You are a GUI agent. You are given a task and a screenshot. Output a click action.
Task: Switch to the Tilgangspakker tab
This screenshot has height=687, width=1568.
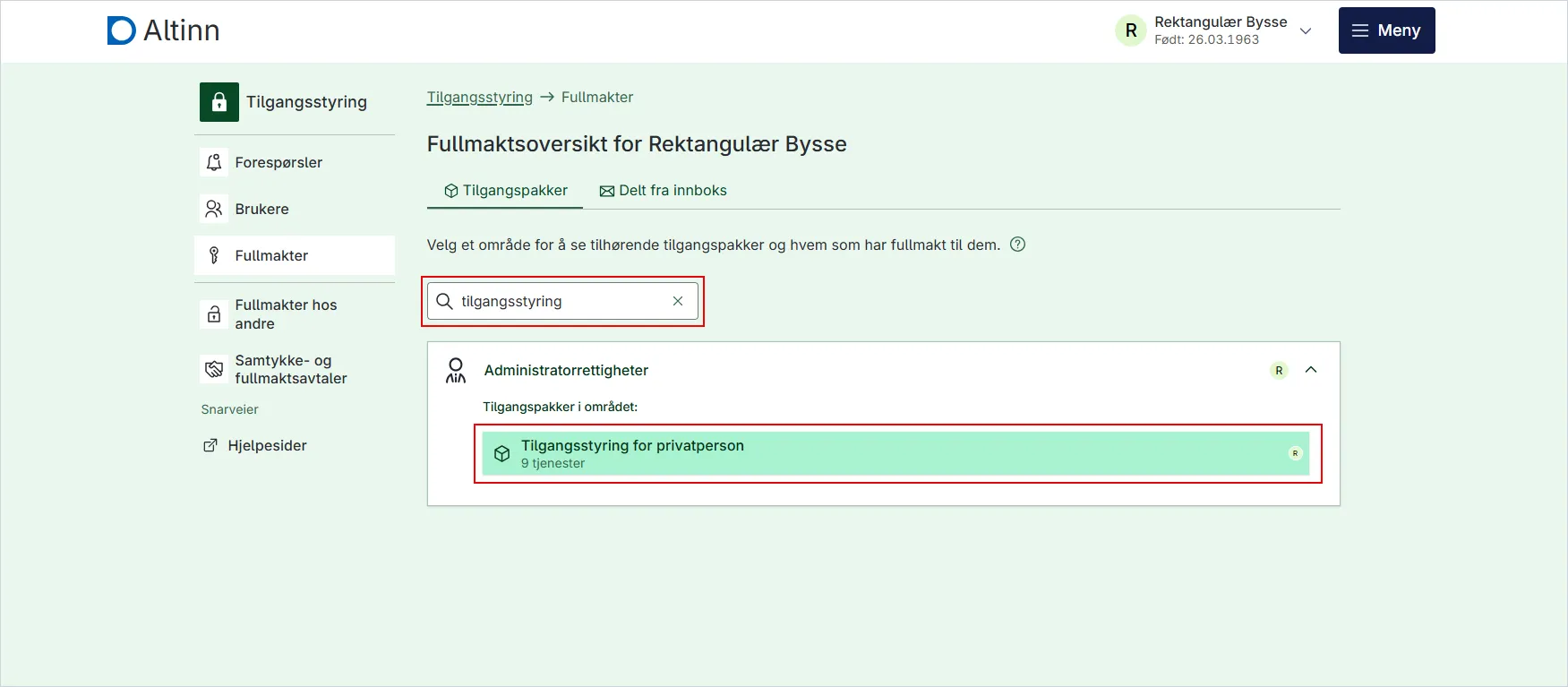coord(505,191)
